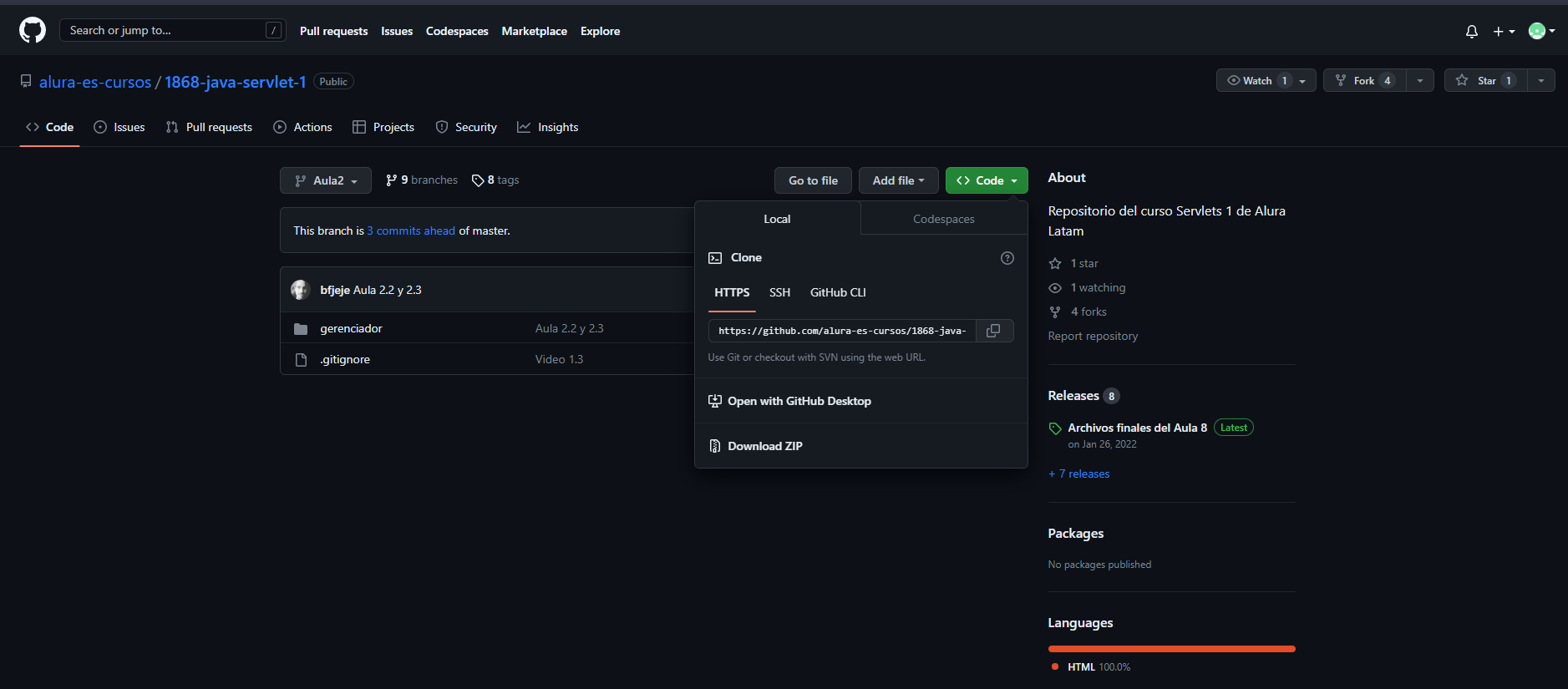
Task: Open Pull requests in top navigation
Action: coord(333,31)
